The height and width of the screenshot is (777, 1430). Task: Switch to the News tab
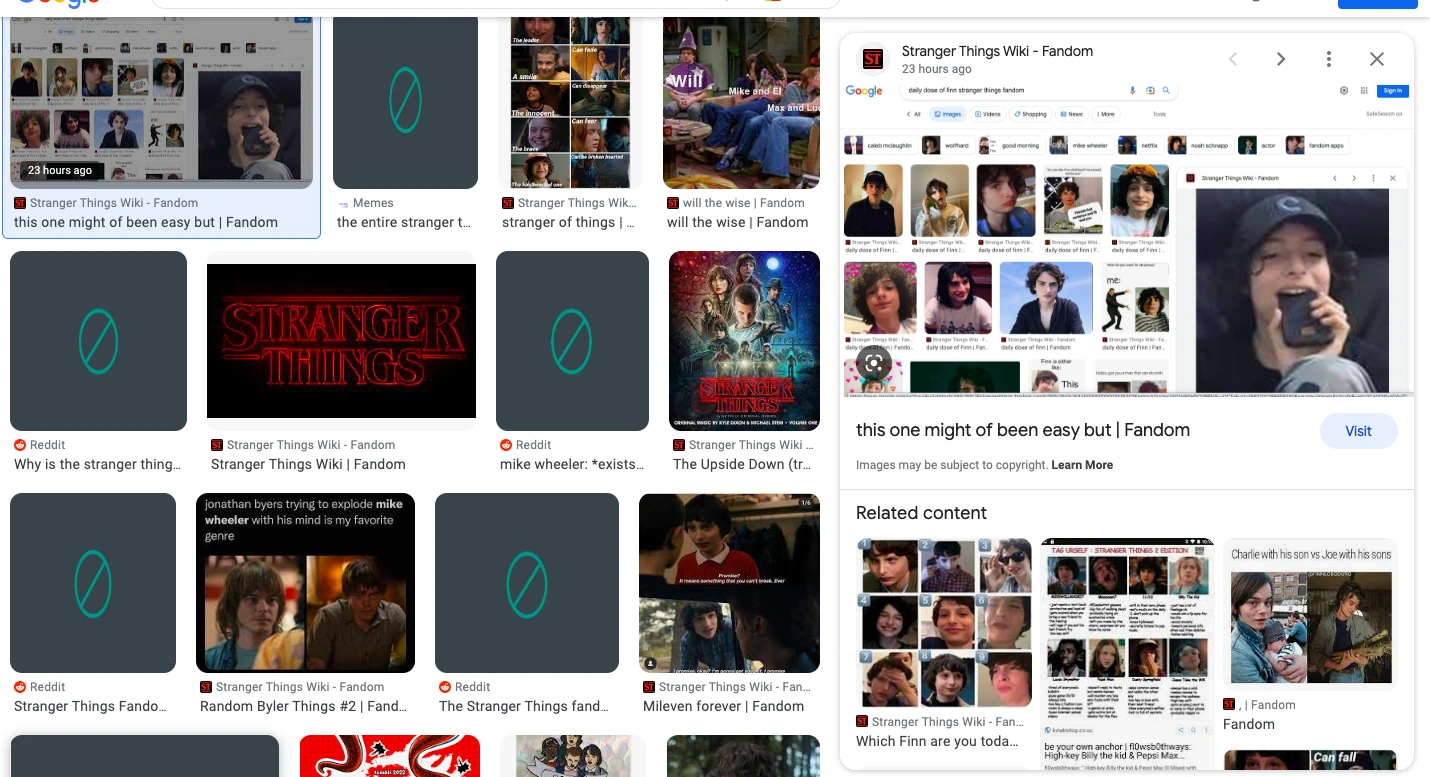(1072, 114)
